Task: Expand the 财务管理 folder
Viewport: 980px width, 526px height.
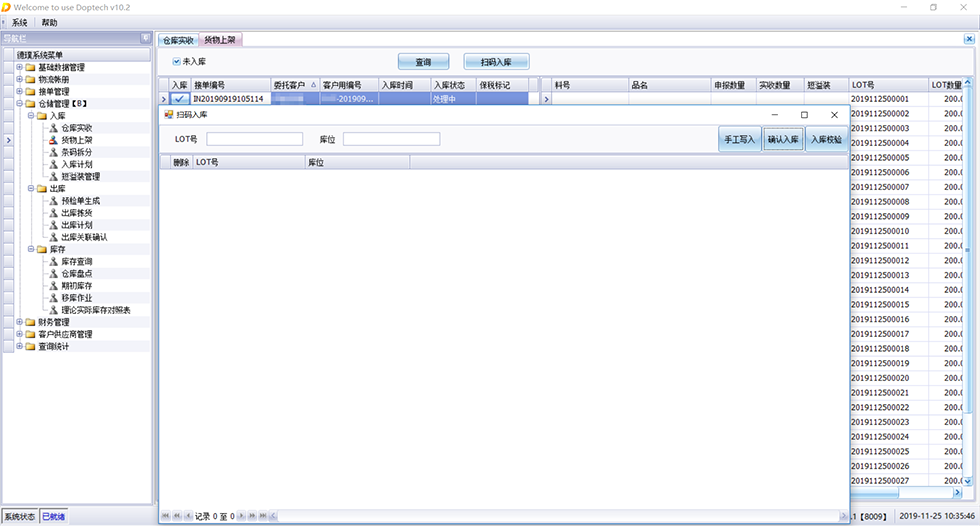Action: point(19,322)
